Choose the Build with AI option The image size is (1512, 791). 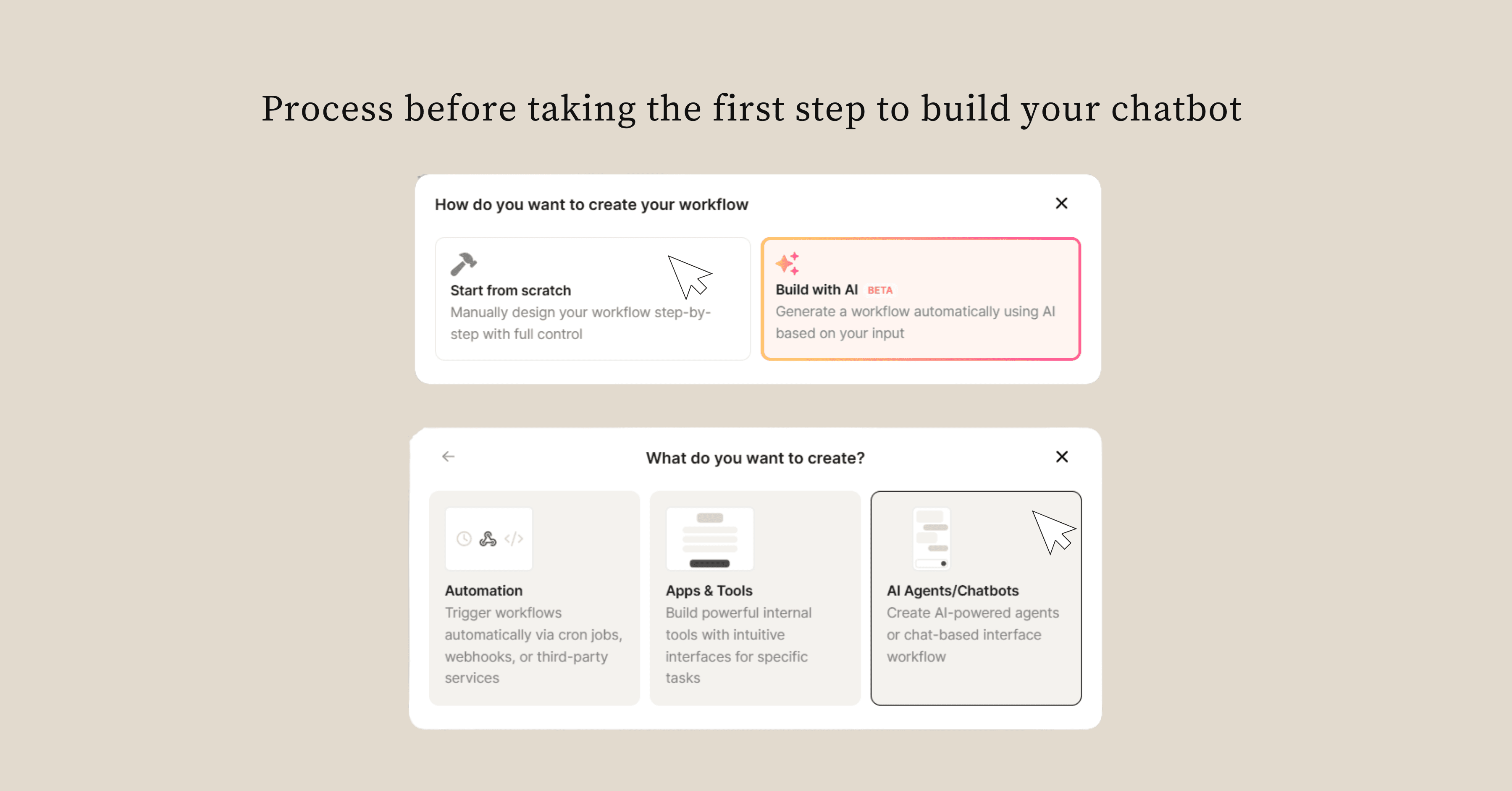tap(920, 299)
